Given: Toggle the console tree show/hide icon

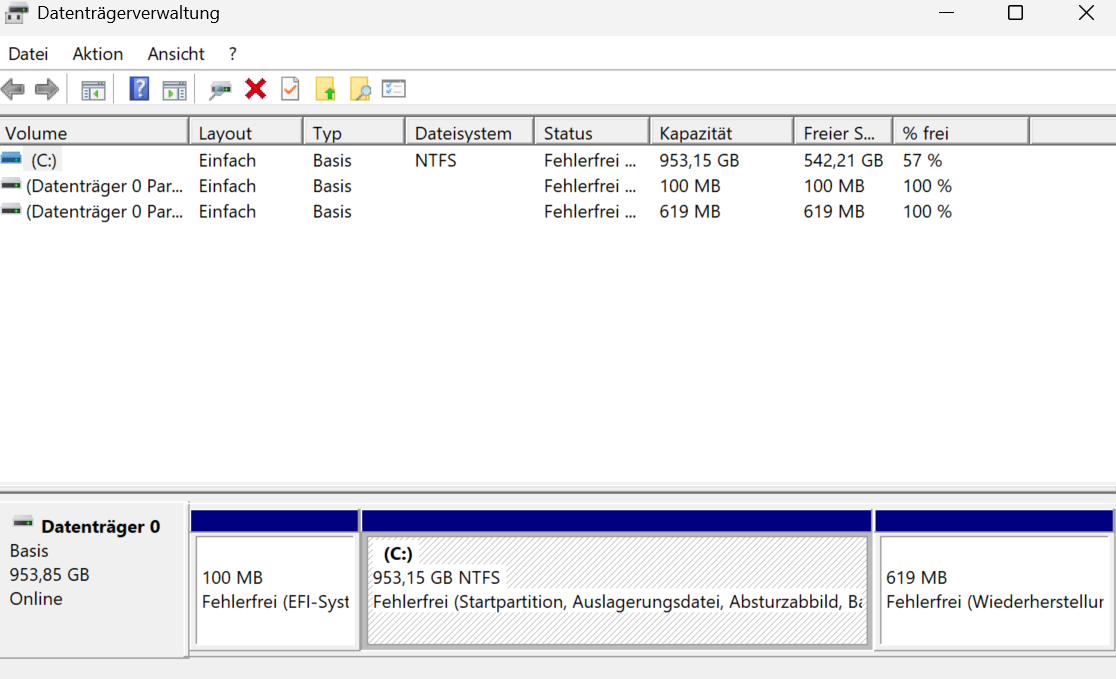Looking at the screenshot, I should 93,90.
